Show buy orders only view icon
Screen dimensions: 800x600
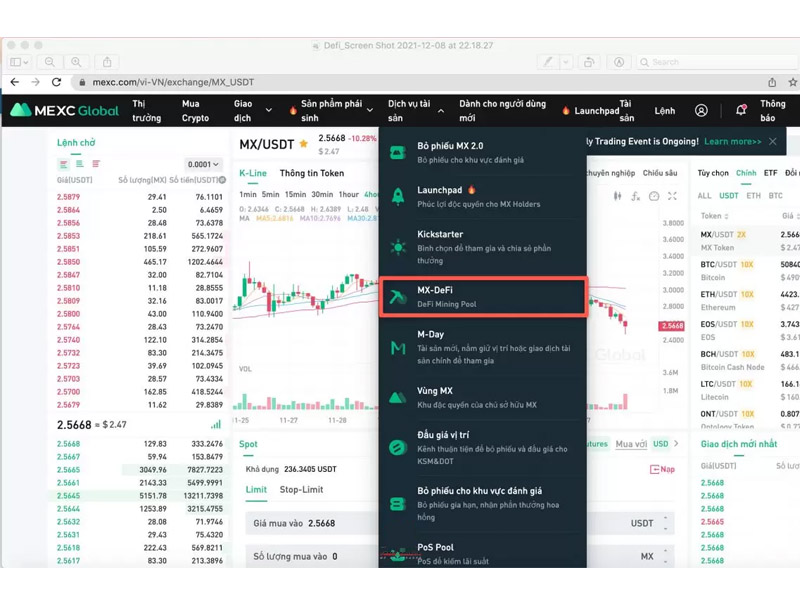(80, 164)
